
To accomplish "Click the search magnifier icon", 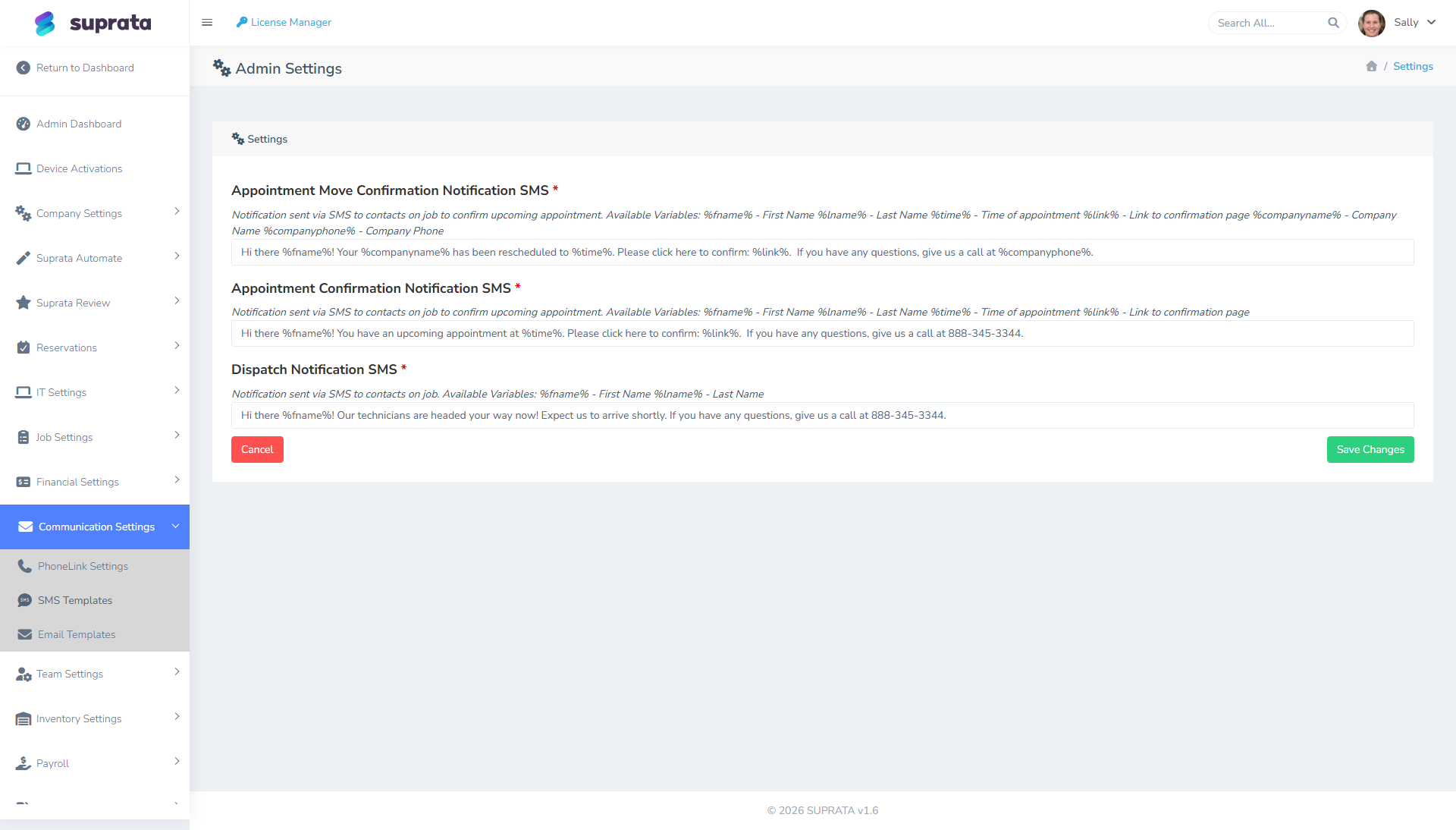I will coord(1333,23).
